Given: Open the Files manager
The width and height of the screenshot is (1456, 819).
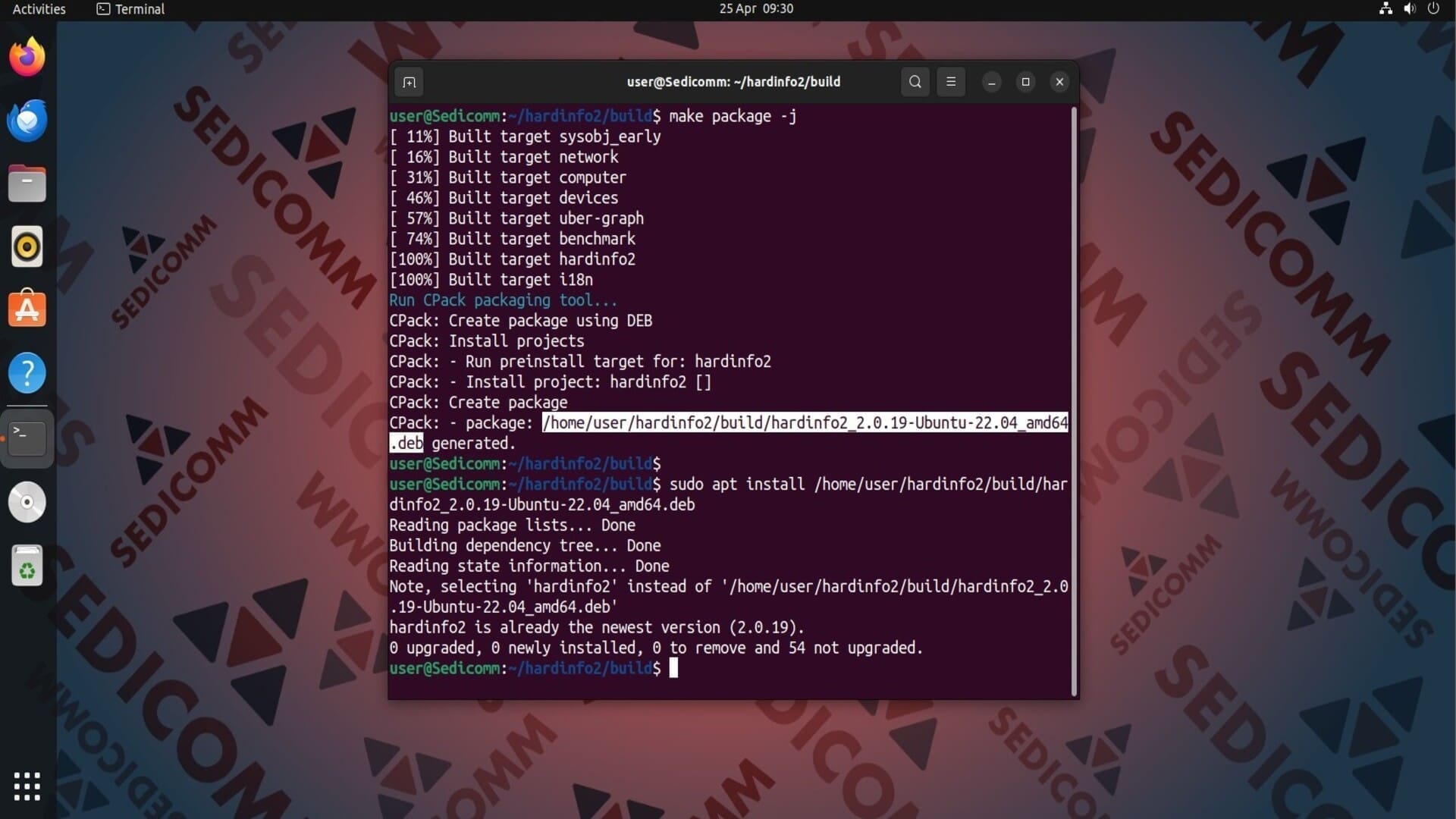Looking at the screenshot, I should click(x=27, y=184).
